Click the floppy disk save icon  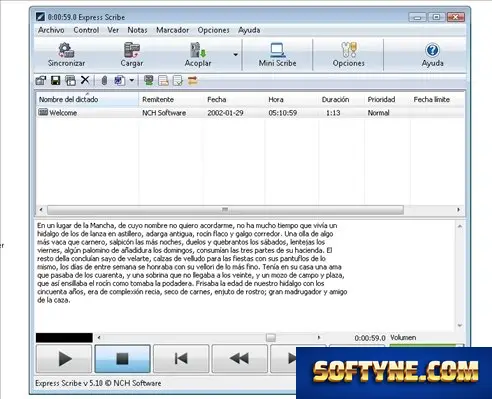[55, 80]
